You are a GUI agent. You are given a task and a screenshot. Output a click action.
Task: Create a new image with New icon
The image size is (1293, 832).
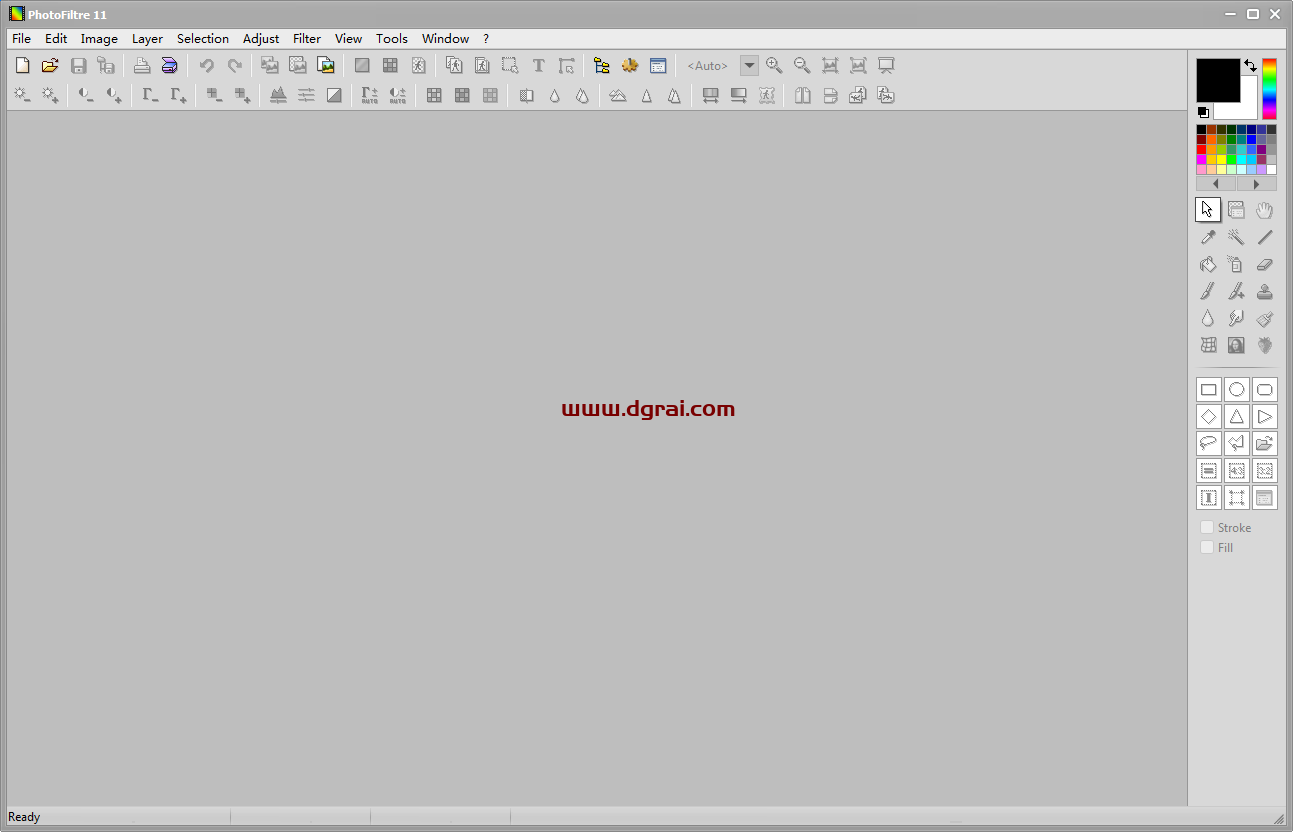pyautogui.click(x=22, y=66)
